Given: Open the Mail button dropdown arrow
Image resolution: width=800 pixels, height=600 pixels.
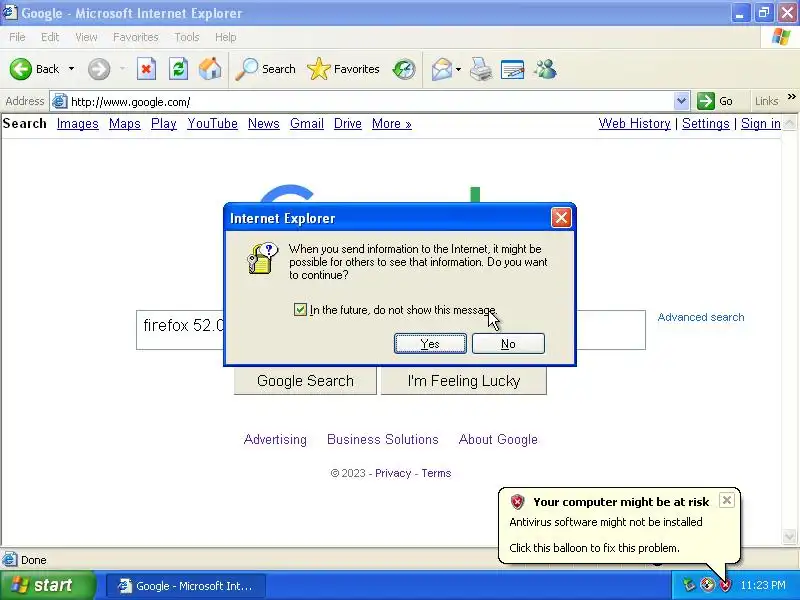Looking at the screenshot, I should click(x=458, y=69).
